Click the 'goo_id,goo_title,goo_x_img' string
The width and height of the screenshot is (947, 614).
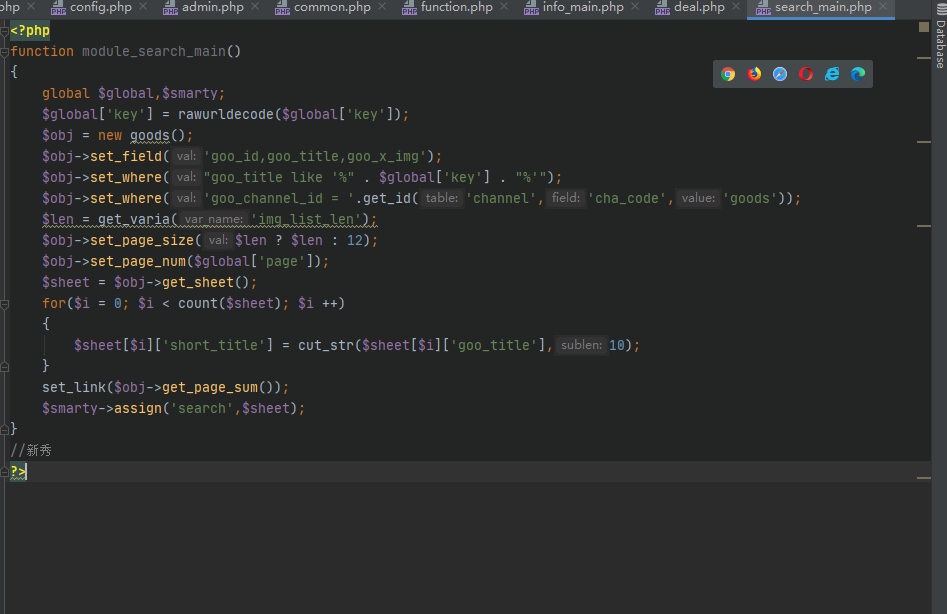(x=315, y=156)
